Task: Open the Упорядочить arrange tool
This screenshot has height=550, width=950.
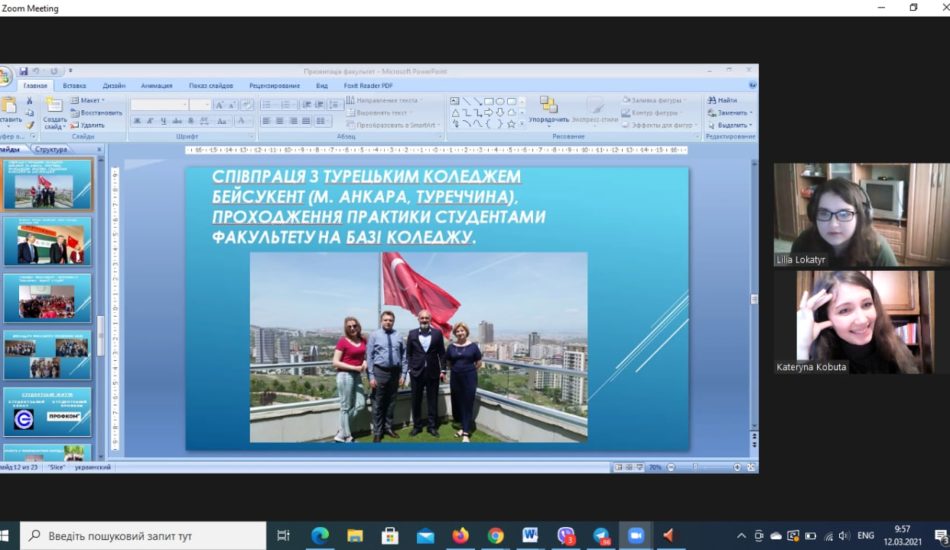Action: (x=549, y=110)
